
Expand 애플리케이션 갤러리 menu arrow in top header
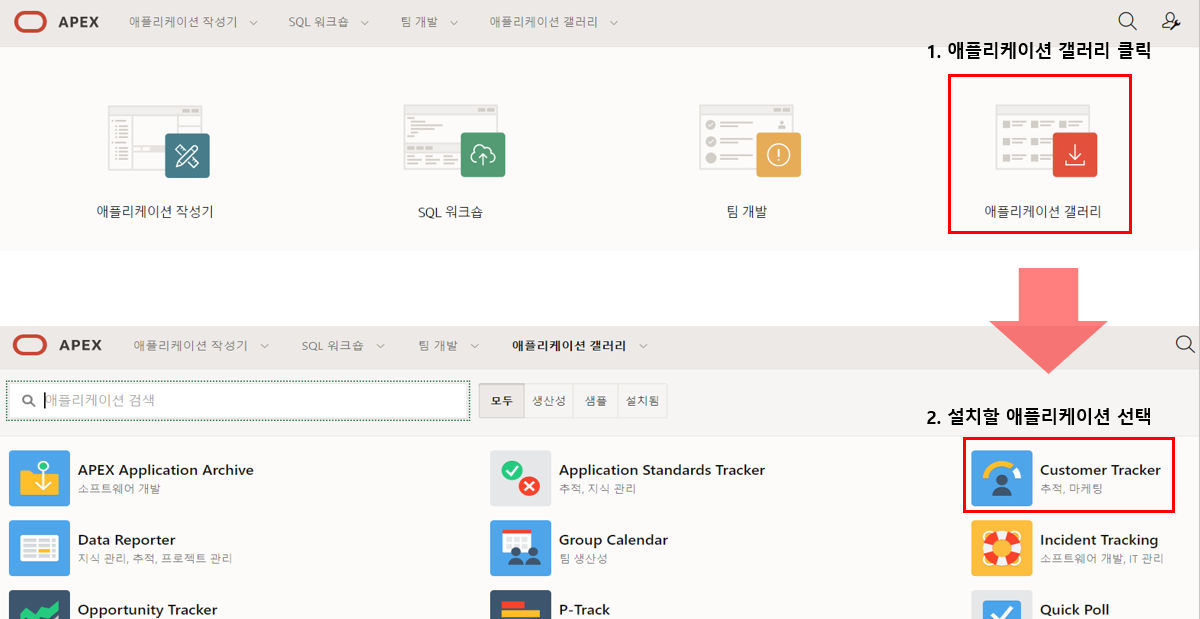(x=613, y=22)
